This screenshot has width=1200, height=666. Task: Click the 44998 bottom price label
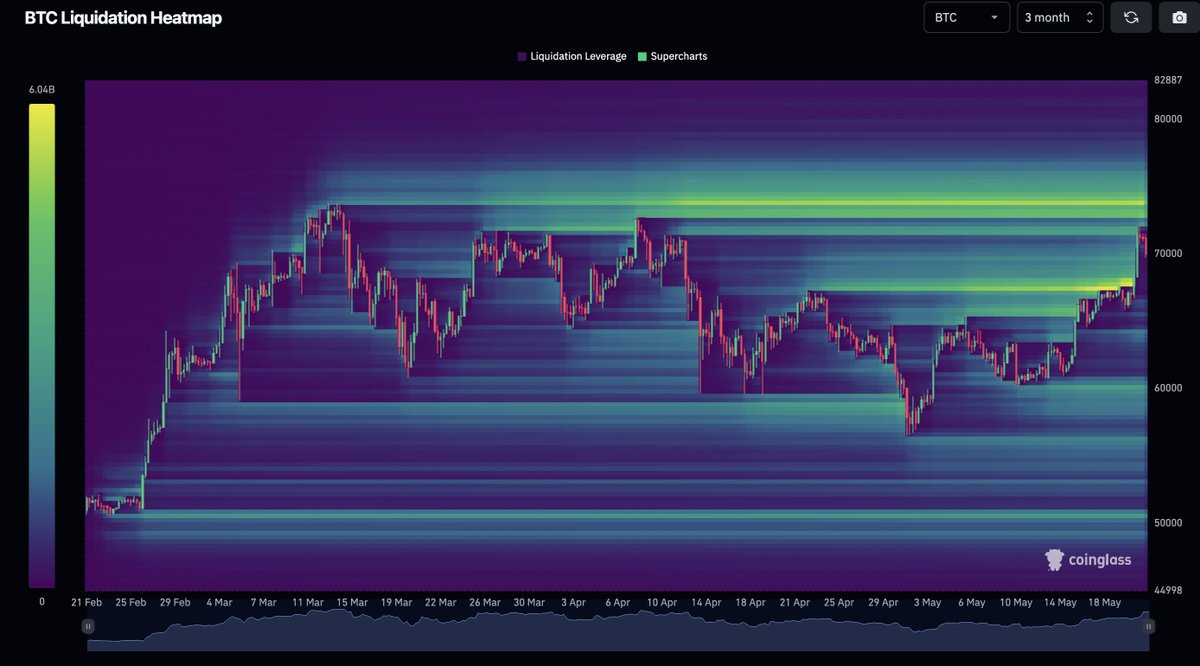click(1168, 590)
